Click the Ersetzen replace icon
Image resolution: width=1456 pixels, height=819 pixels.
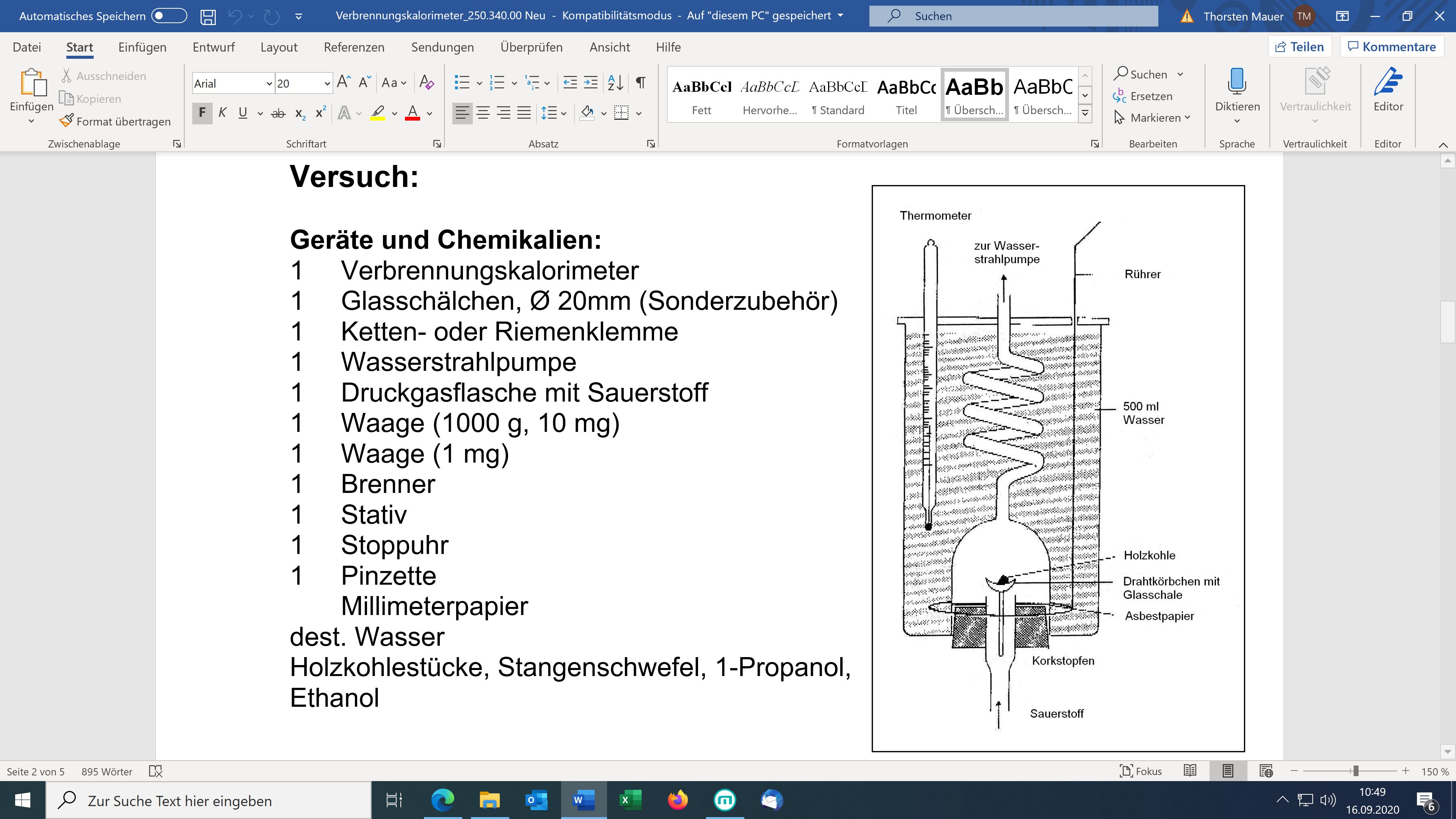coord(1142,96)
